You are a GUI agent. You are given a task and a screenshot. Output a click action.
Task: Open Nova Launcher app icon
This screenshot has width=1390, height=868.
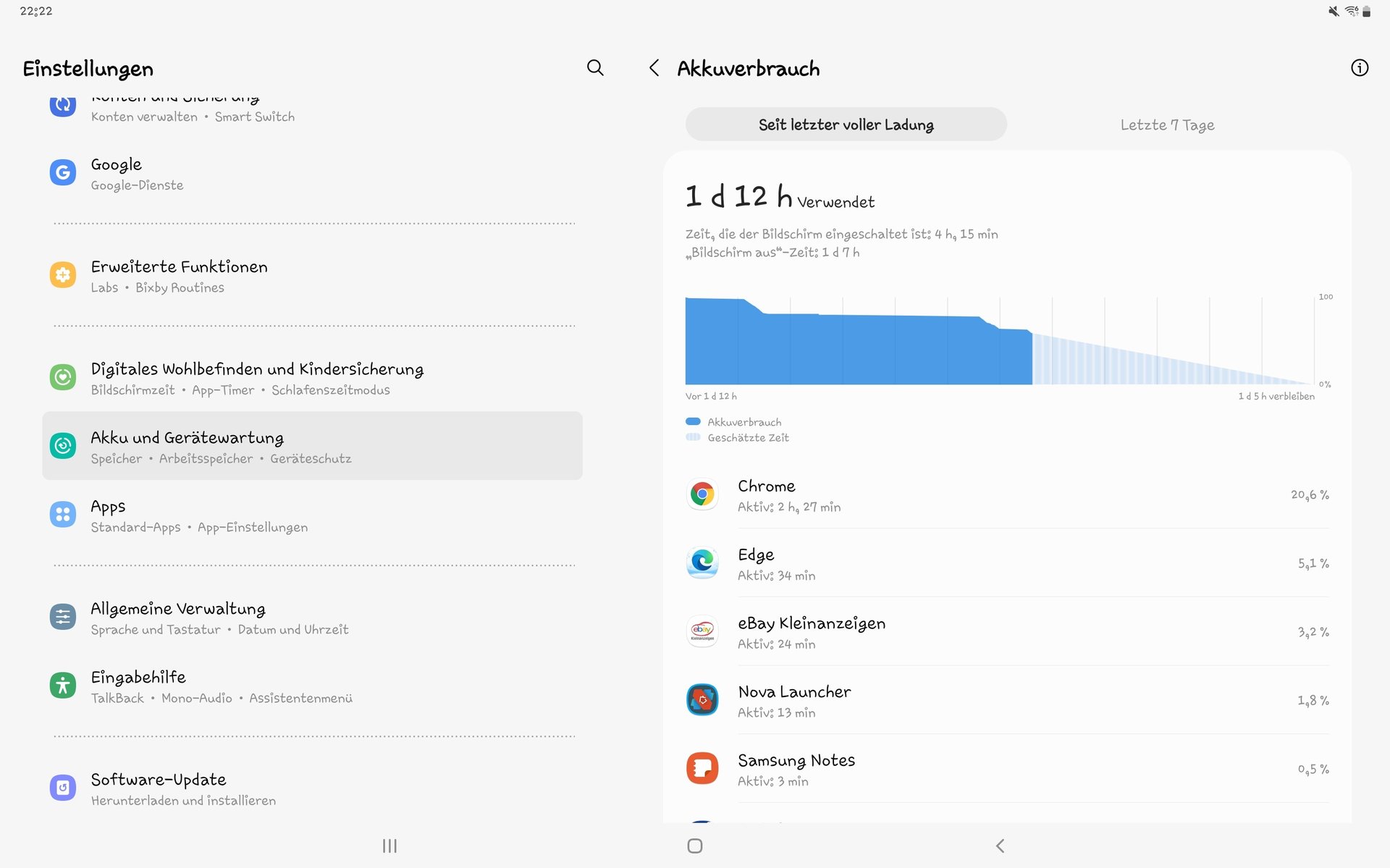[x=702, y=700]
